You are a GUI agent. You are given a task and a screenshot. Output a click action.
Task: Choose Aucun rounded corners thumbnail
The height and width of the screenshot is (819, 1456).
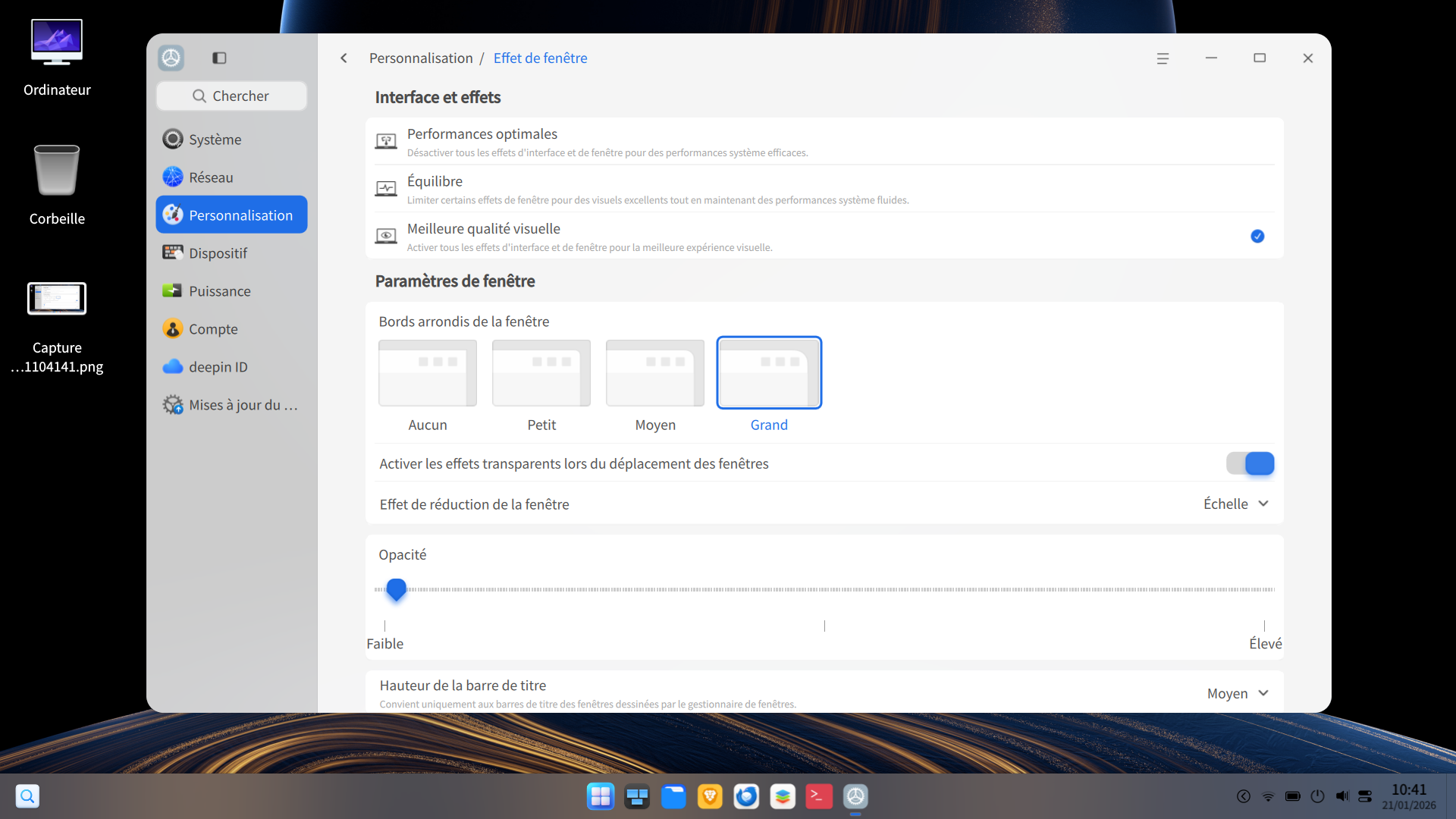point(428,373)
